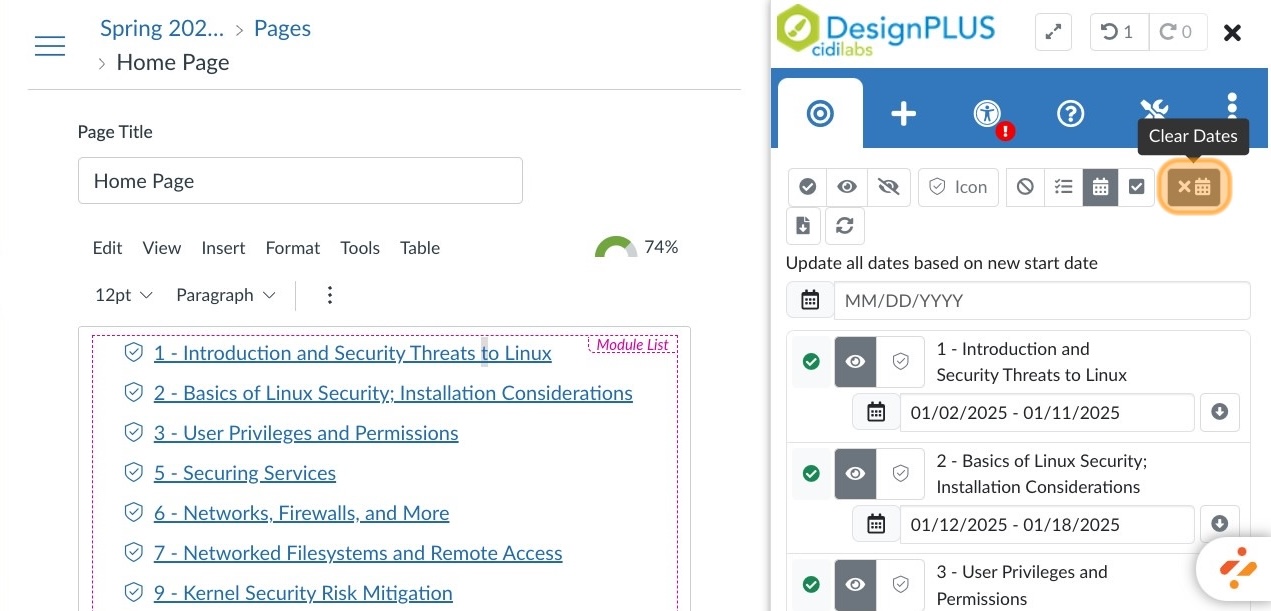Open the hamburger navigation menu
The image size is (1271, 611).
(x=50, y=46)
